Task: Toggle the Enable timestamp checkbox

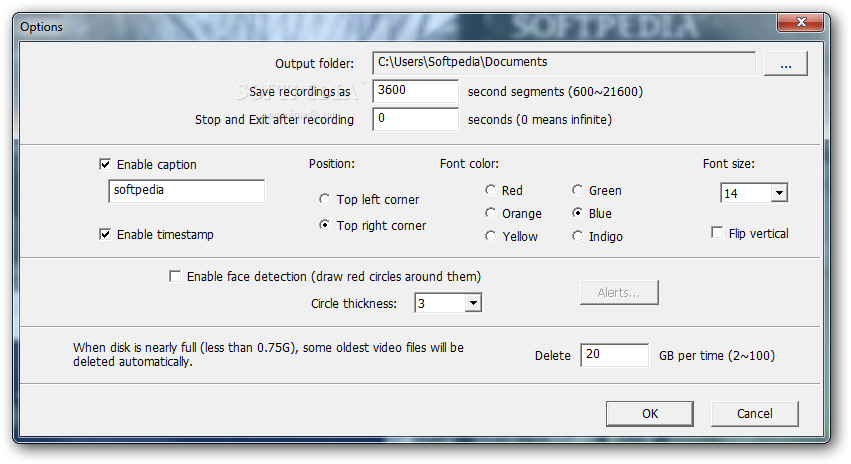Action: [x=105, y=234]
